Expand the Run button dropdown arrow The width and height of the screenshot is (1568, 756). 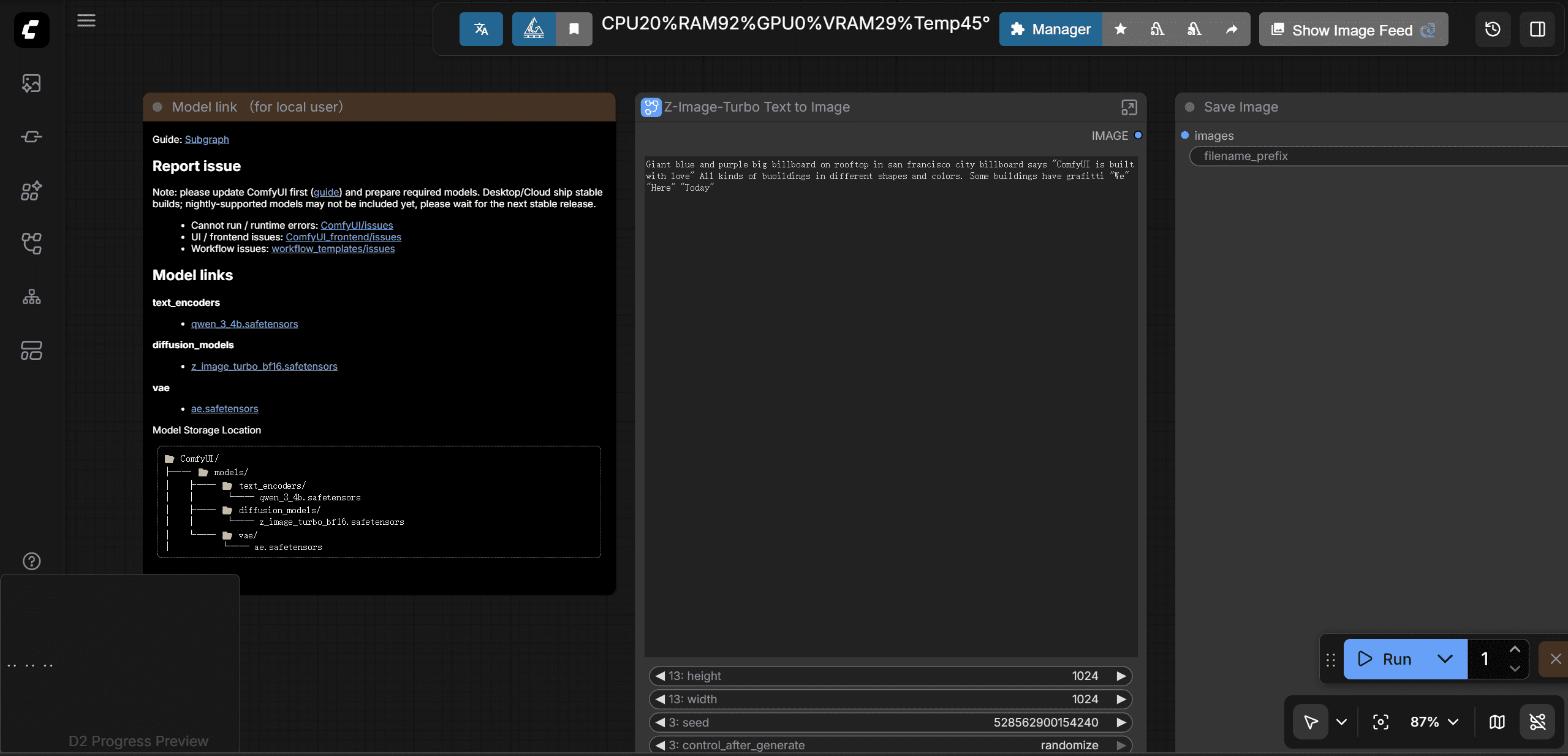click(x=1445, y=659)
